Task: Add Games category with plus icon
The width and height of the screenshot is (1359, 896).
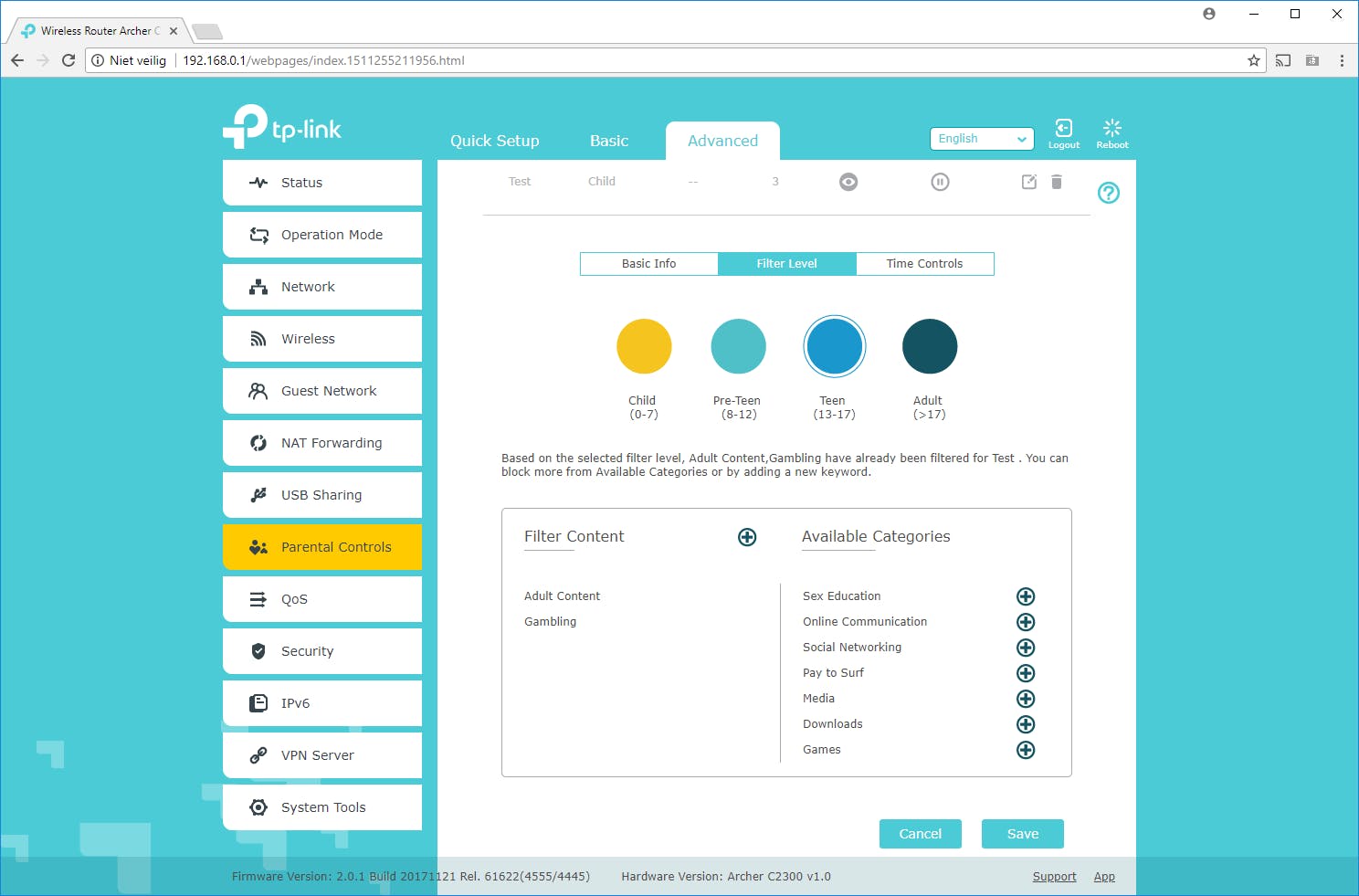Action: coord(1026,750)
